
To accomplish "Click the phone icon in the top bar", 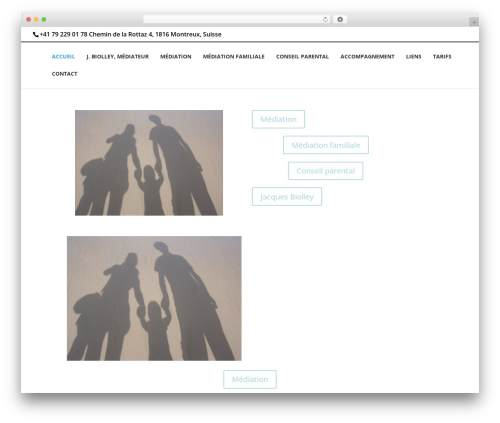I will tap(35, 34).
